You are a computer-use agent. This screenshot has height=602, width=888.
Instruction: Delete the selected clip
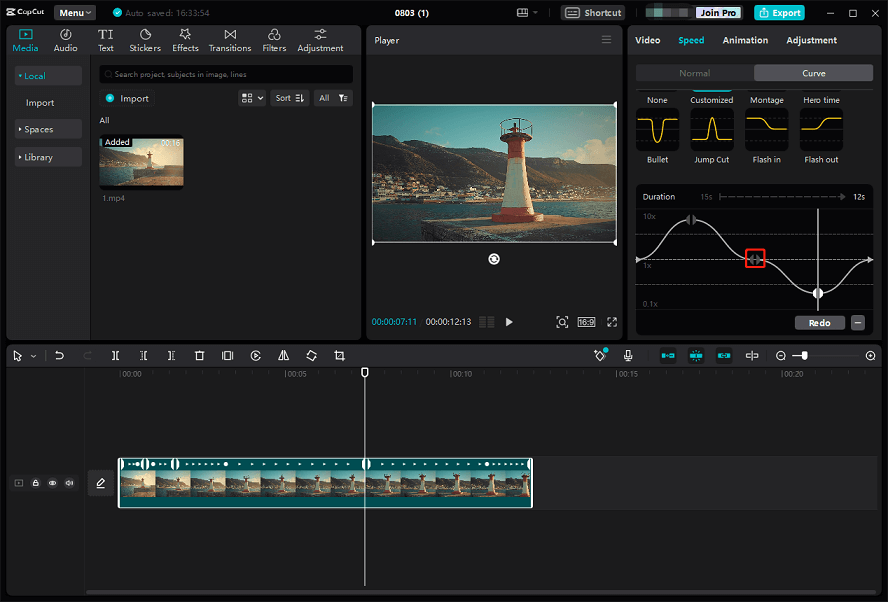(x=199, y=355)
